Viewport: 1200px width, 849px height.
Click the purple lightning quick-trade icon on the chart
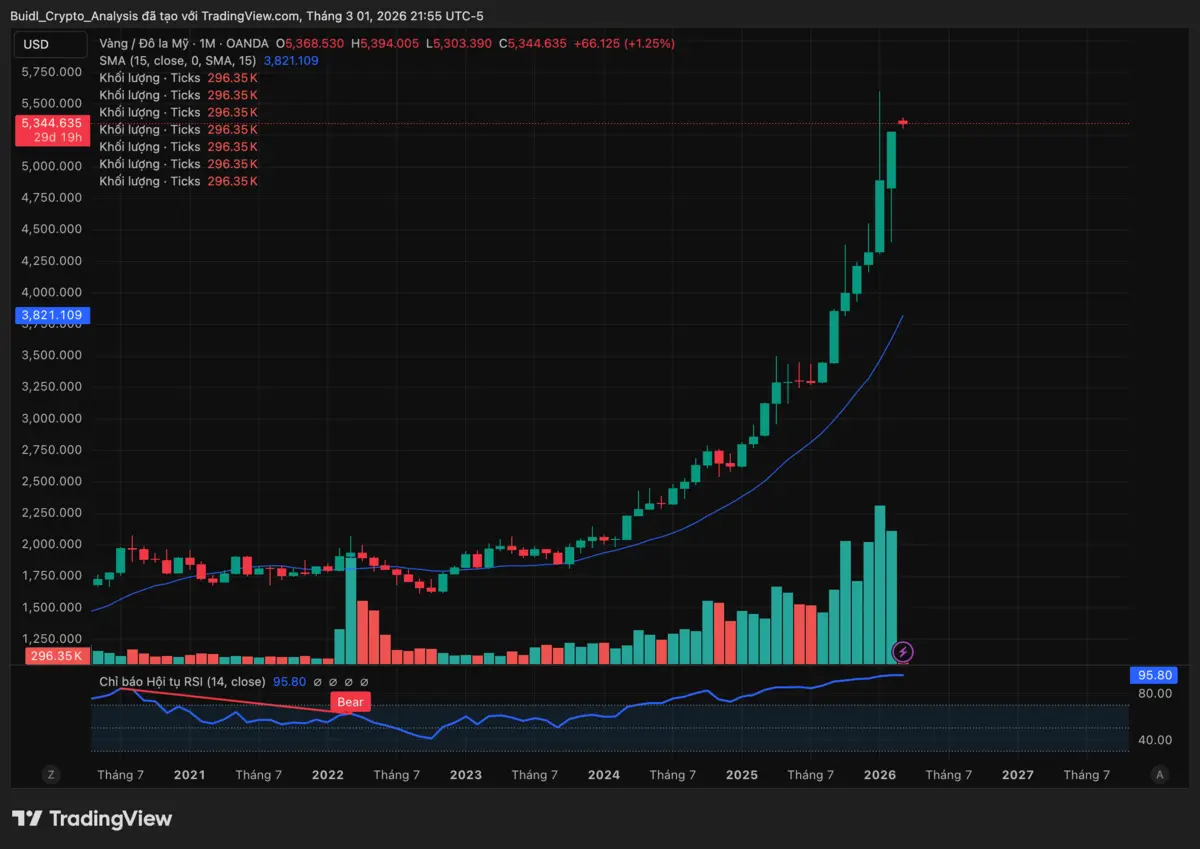coord(902,652)
